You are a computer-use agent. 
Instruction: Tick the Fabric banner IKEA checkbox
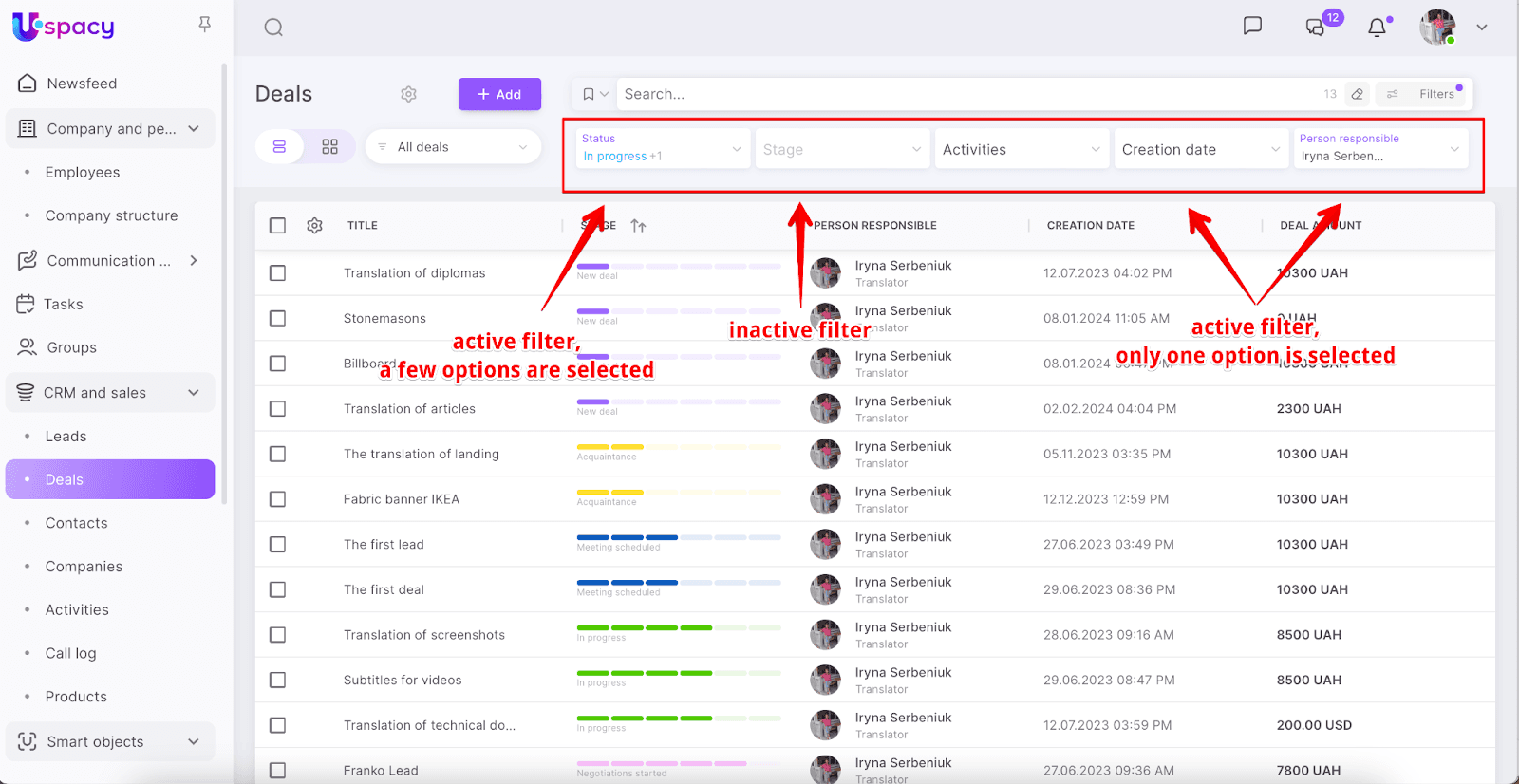(277, 499)
